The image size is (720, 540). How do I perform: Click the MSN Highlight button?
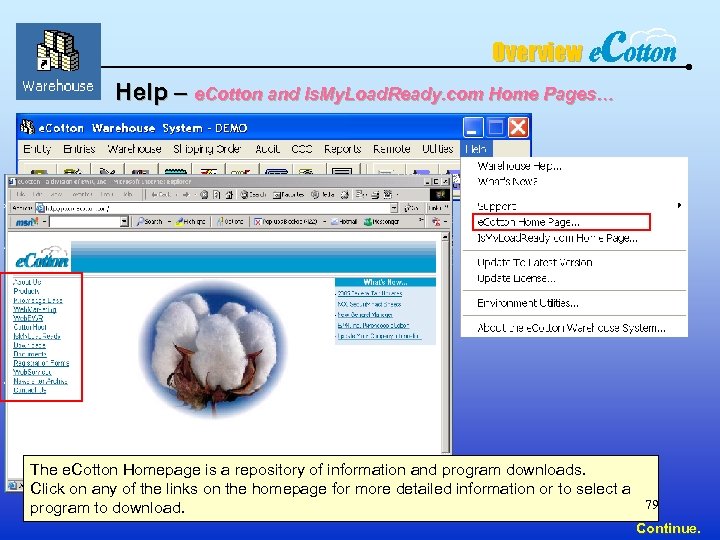pos(191,222)
